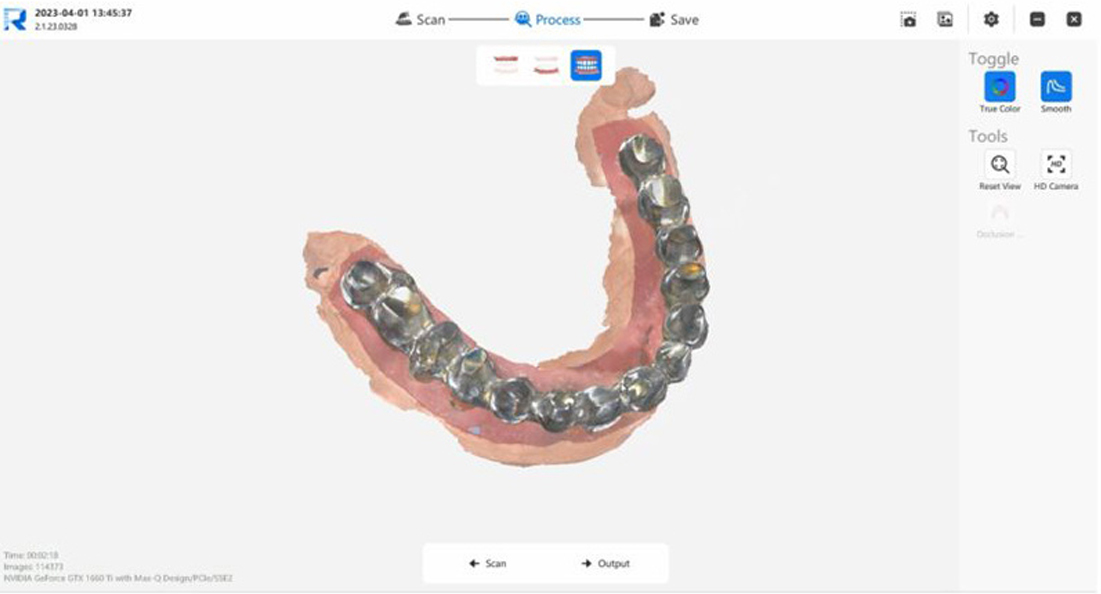Click the back-arrow Scan button
1101x594 pixels.
tap(487, 563)
